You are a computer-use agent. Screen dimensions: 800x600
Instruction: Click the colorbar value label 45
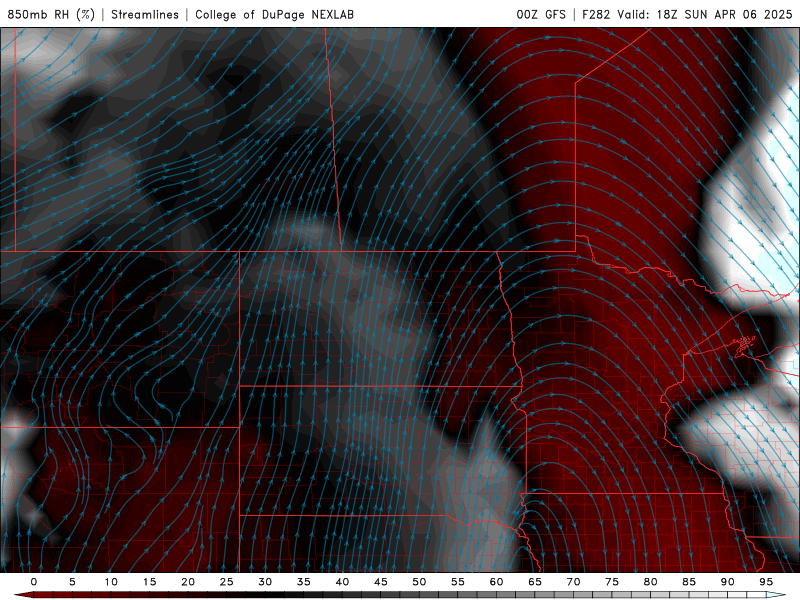(x=381, y=582)
